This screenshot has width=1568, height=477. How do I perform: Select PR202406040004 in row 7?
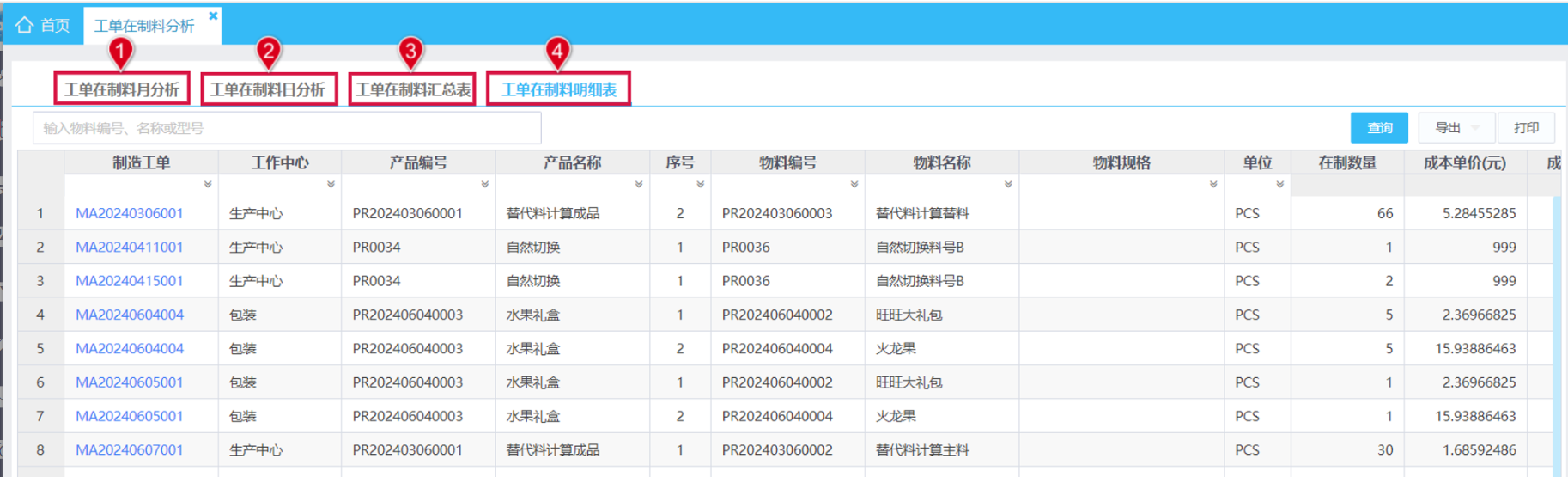point(788,416)
